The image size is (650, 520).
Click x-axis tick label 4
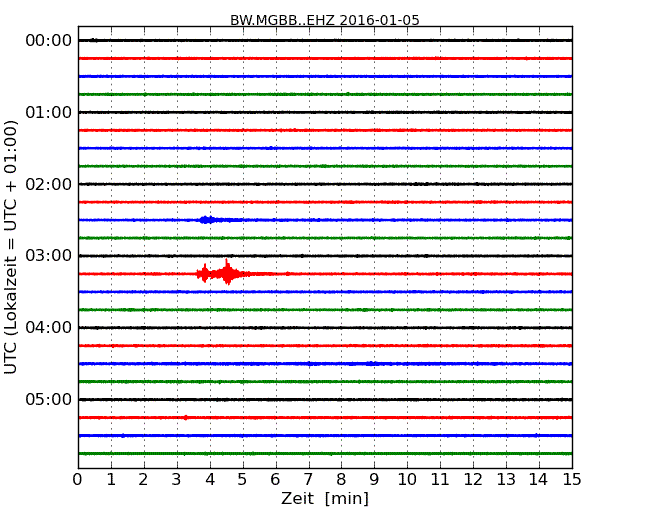[x=210, y=480]
